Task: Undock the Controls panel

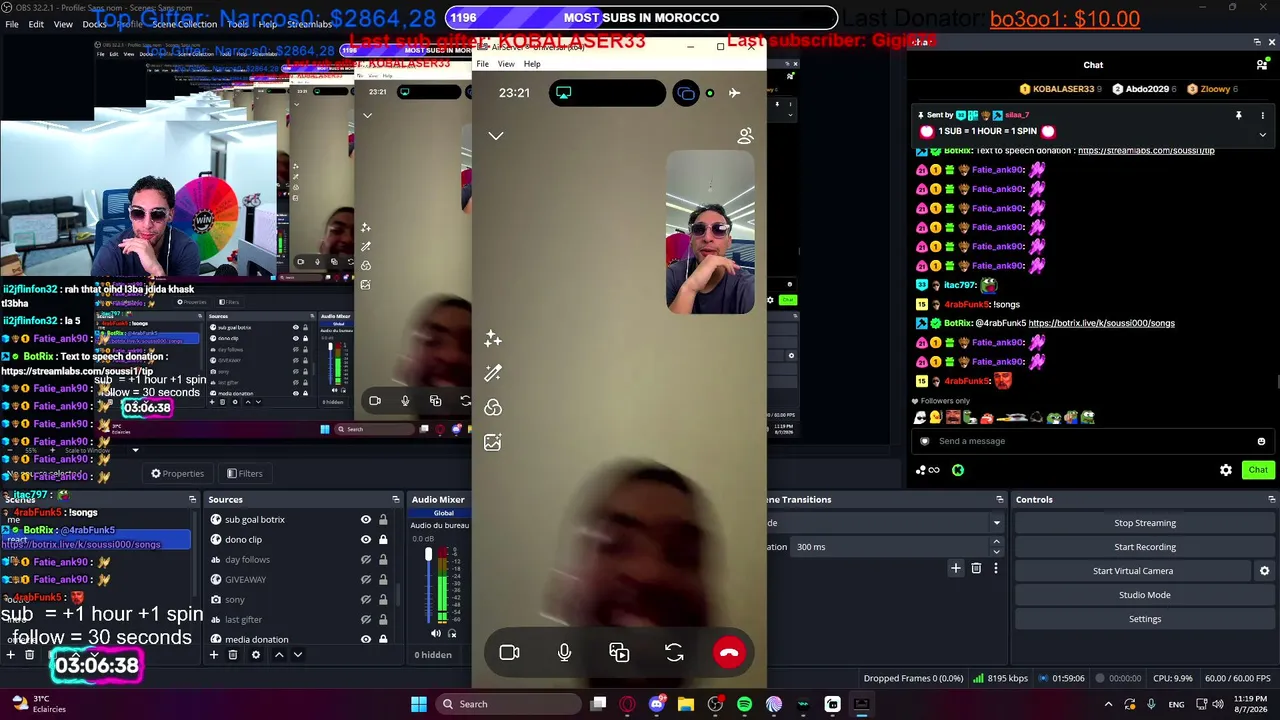Action: pyautogui.click(x=1271, y=500)
